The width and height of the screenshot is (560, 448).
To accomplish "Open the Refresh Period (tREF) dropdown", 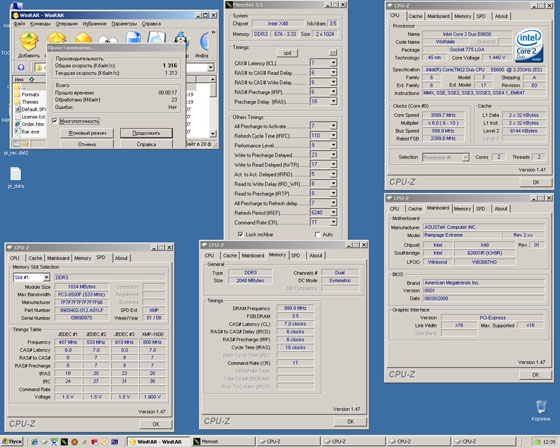I will click(x=333, y=213).
